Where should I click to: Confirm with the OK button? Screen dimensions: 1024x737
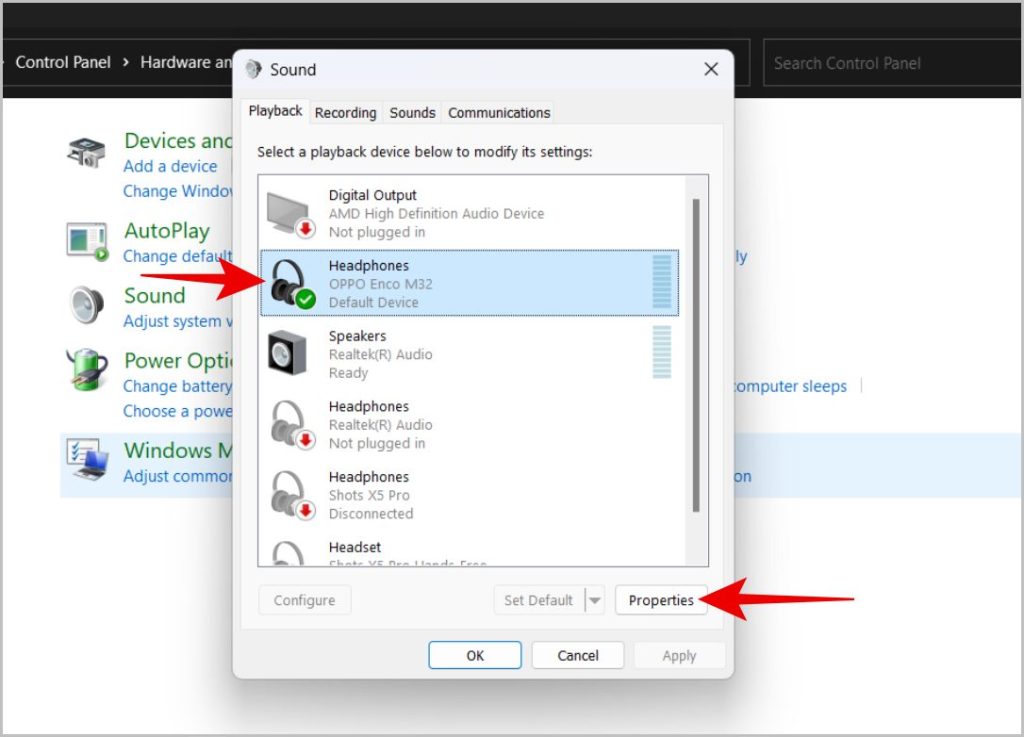[x=475, y=655]
